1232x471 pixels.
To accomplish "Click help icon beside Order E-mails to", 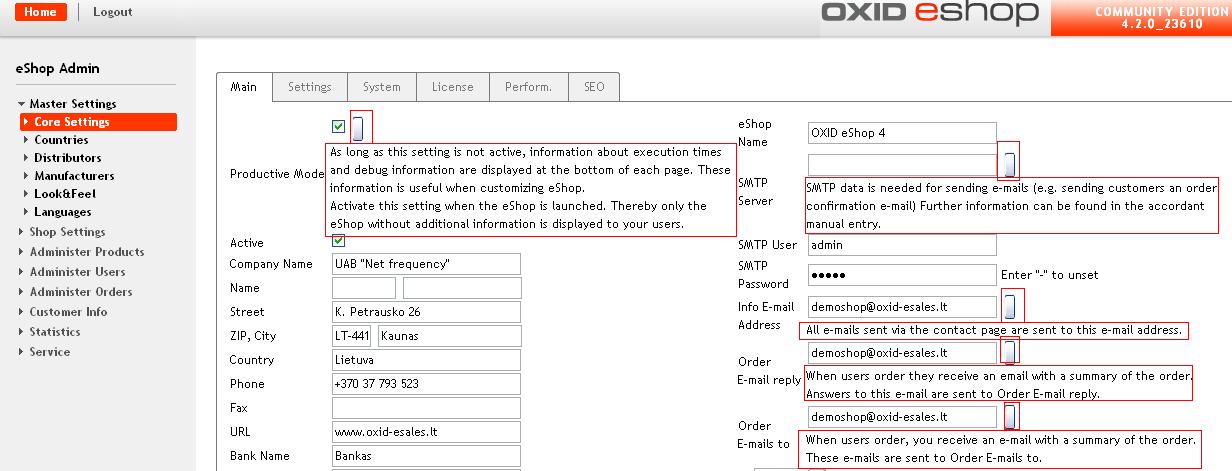I will click(1011, 416).
